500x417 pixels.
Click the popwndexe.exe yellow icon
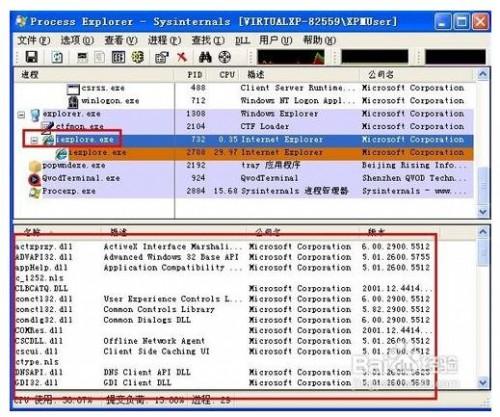point(35,166)
